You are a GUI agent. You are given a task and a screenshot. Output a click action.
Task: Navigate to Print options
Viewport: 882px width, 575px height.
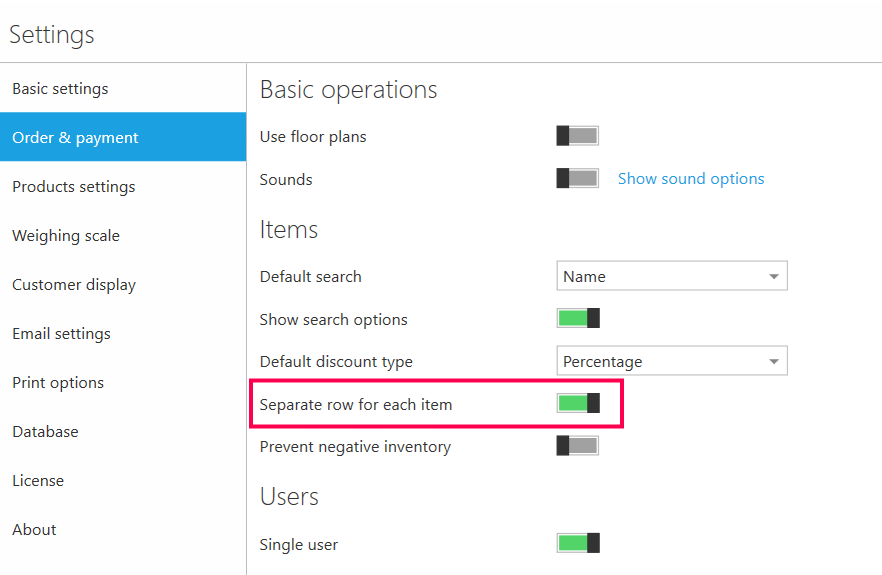pos(58,383)
